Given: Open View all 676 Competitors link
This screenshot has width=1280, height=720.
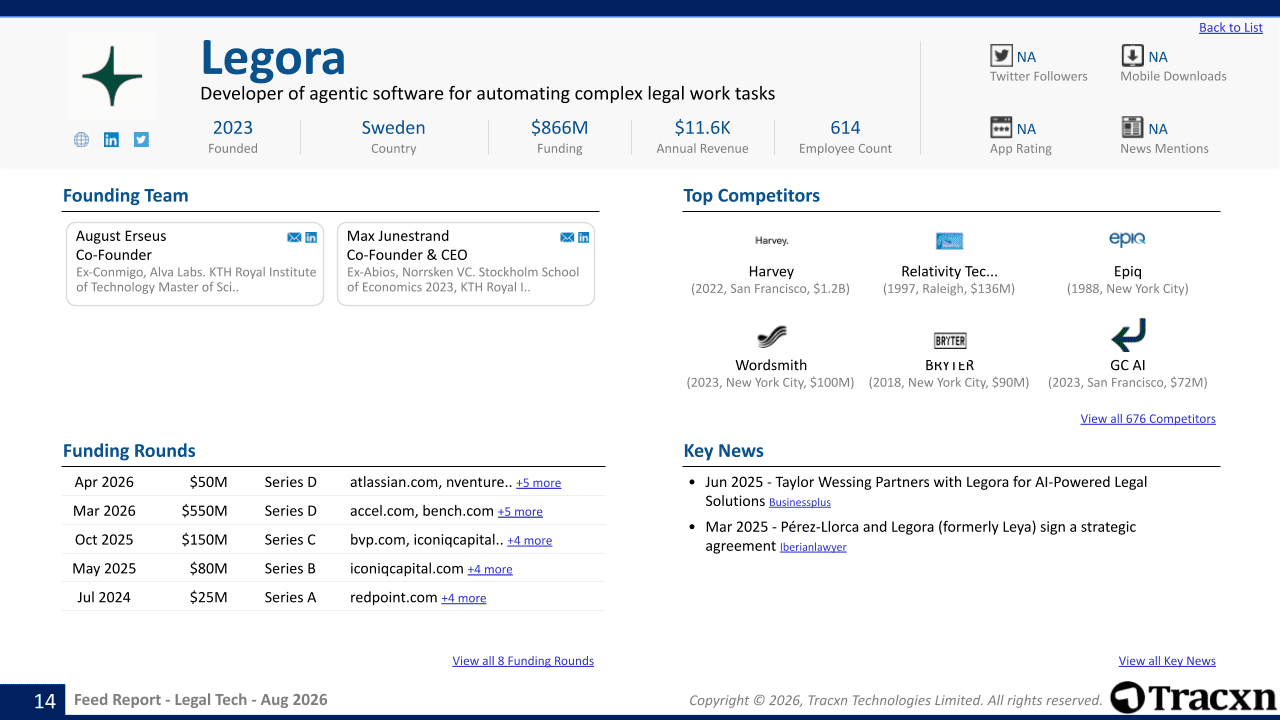Looking at the screenshot, I should [x=1148, y=419].
